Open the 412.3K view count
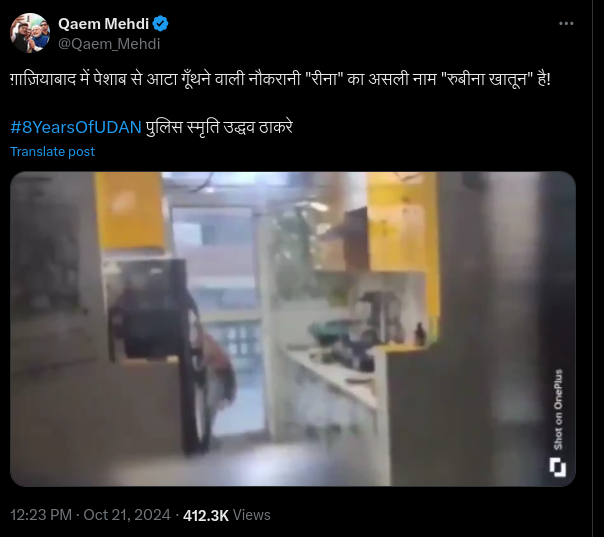This screenshot has height=537, width=604. click(x=206, y=515)
